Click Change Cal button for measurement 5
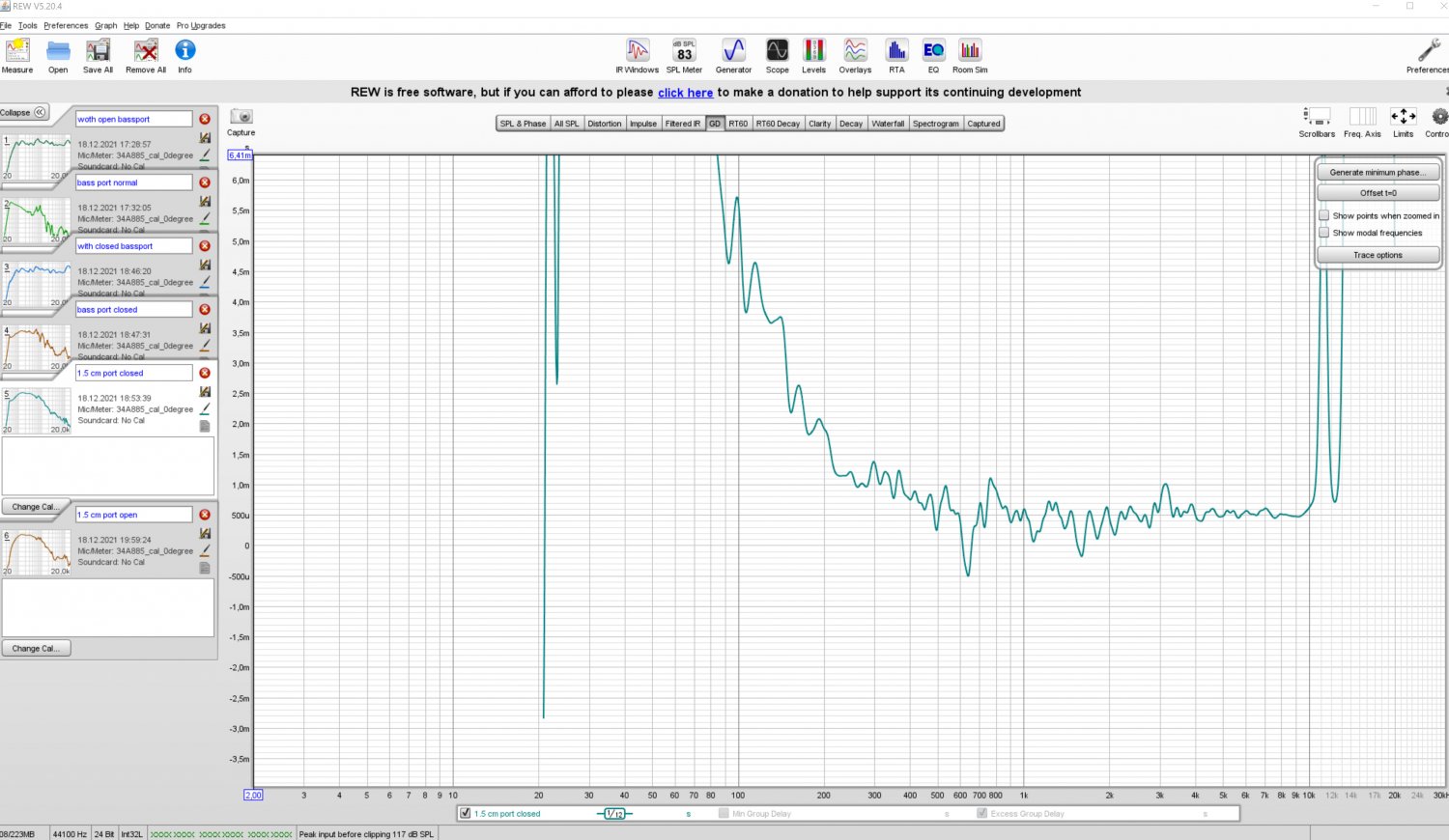This screenshot has width=1449, height=840. click(x=36, y=507)
